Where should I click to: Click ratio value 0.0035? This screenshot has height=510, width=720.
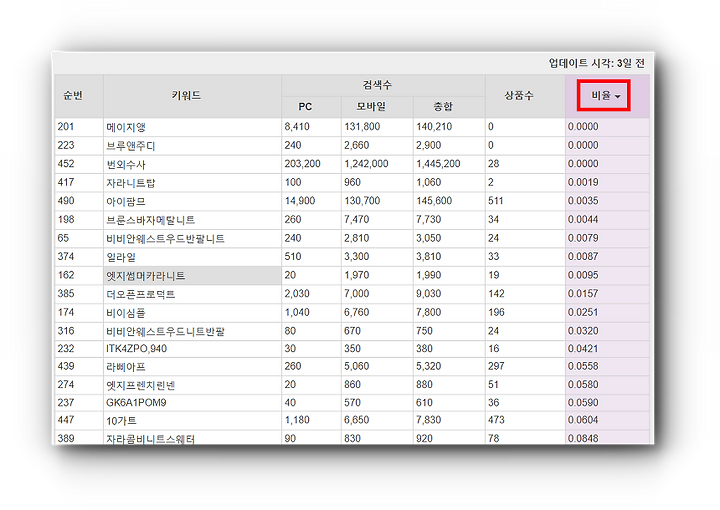click(583, 201)
